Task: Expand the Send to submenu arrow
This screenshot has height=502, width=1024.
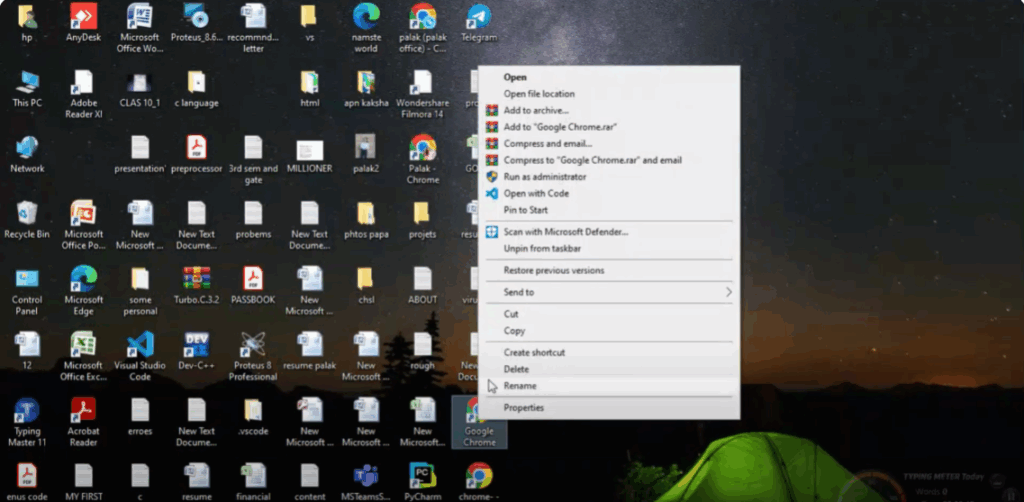Action: [x=729, y=292]
